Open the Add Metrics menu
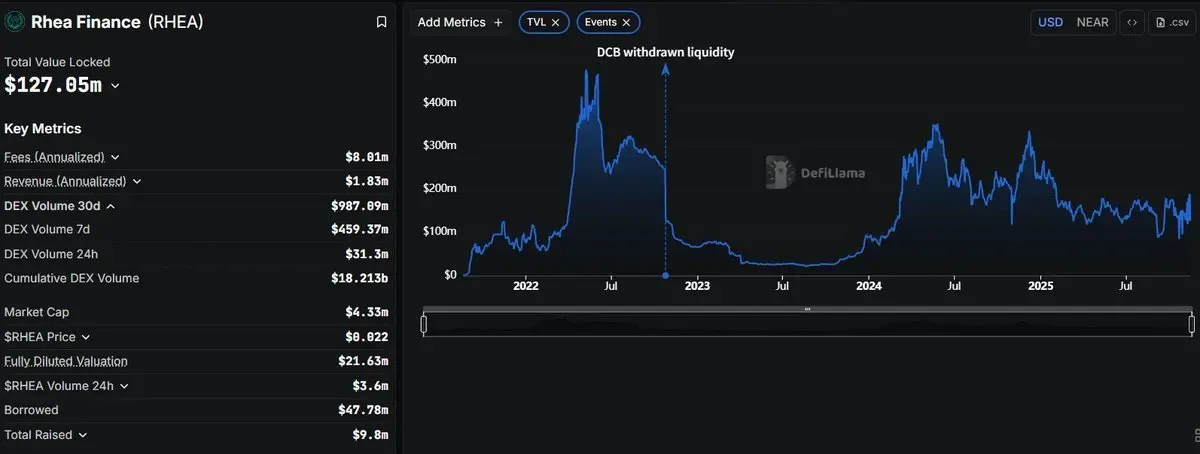 point(460,22)
